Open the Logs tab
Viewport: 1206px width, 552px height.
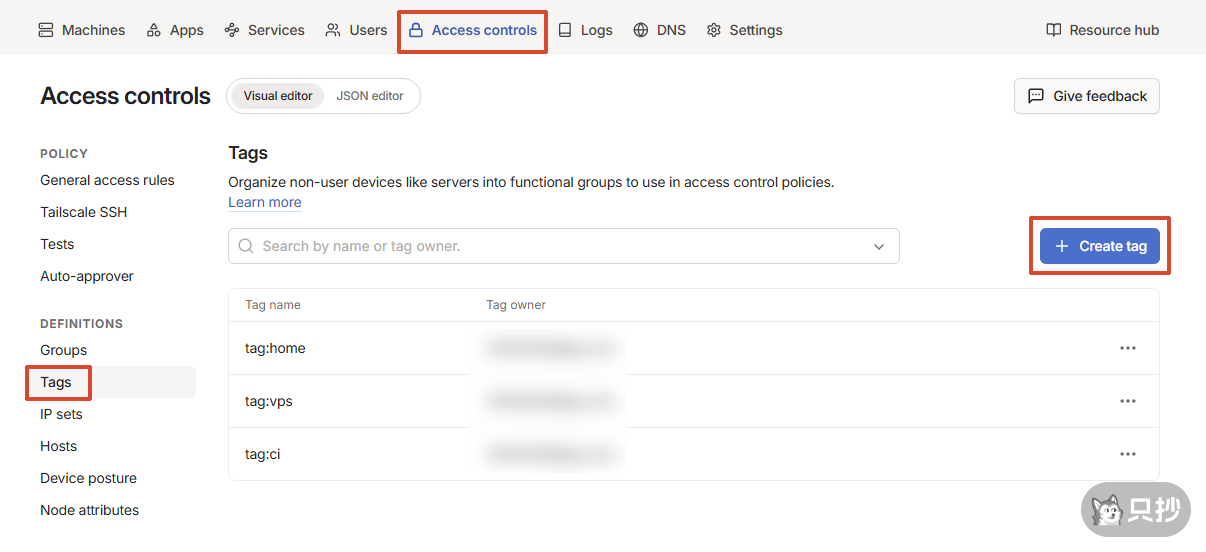coord(585,30)
